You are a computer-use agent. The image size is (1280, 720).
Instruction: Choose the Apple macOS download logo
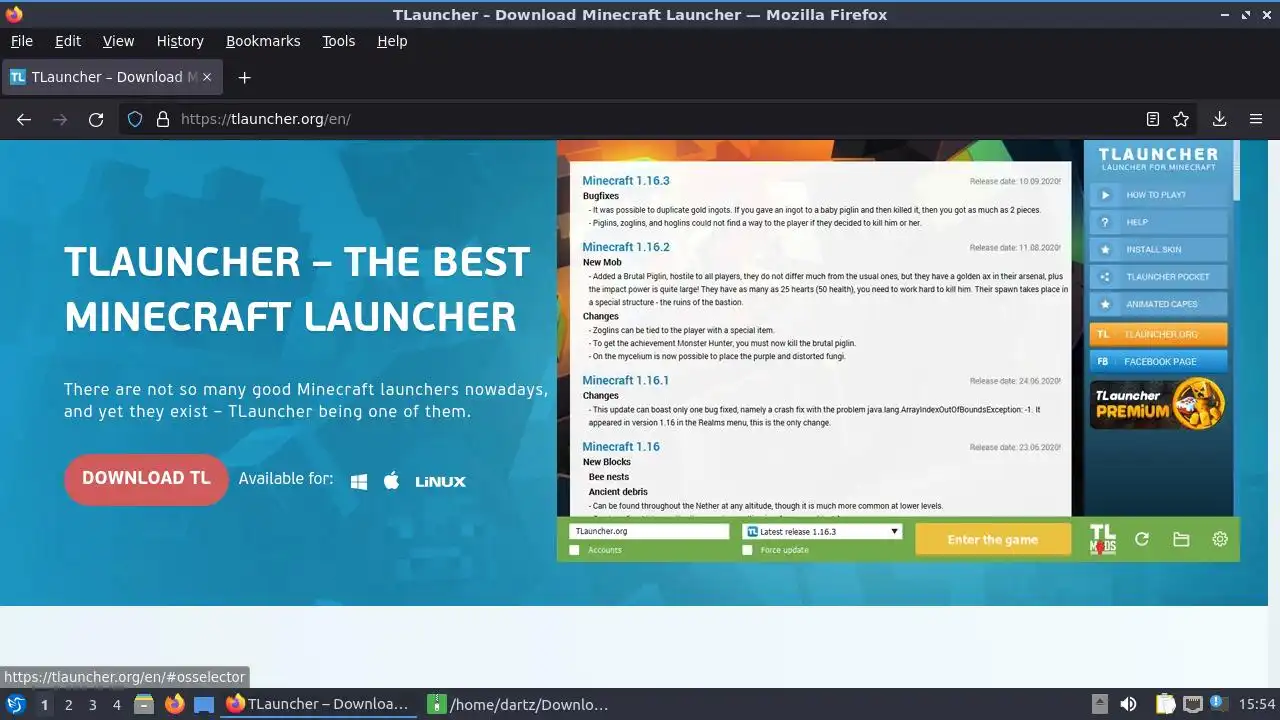pos(392,480)
